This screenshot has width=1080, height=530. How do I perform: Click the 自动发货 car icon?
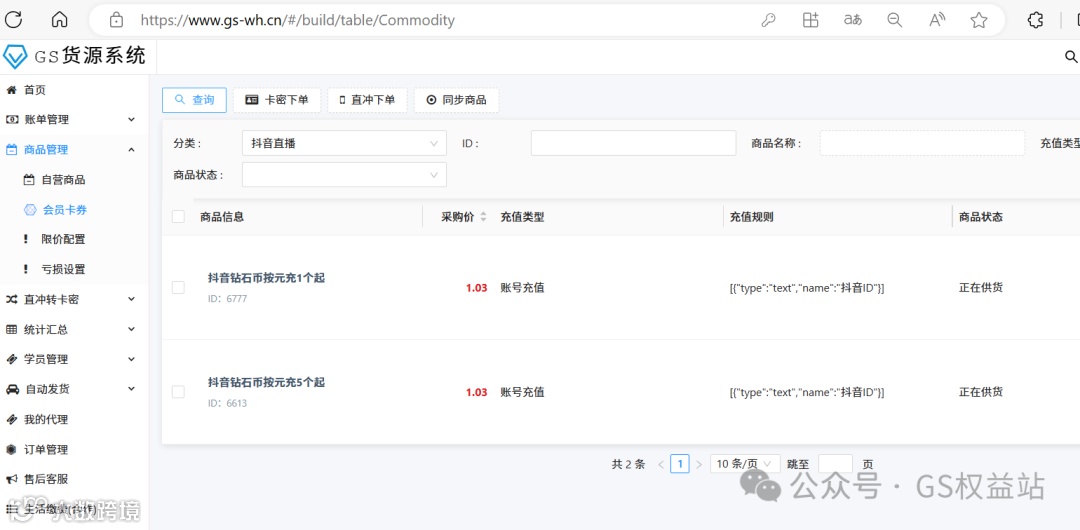12,389
